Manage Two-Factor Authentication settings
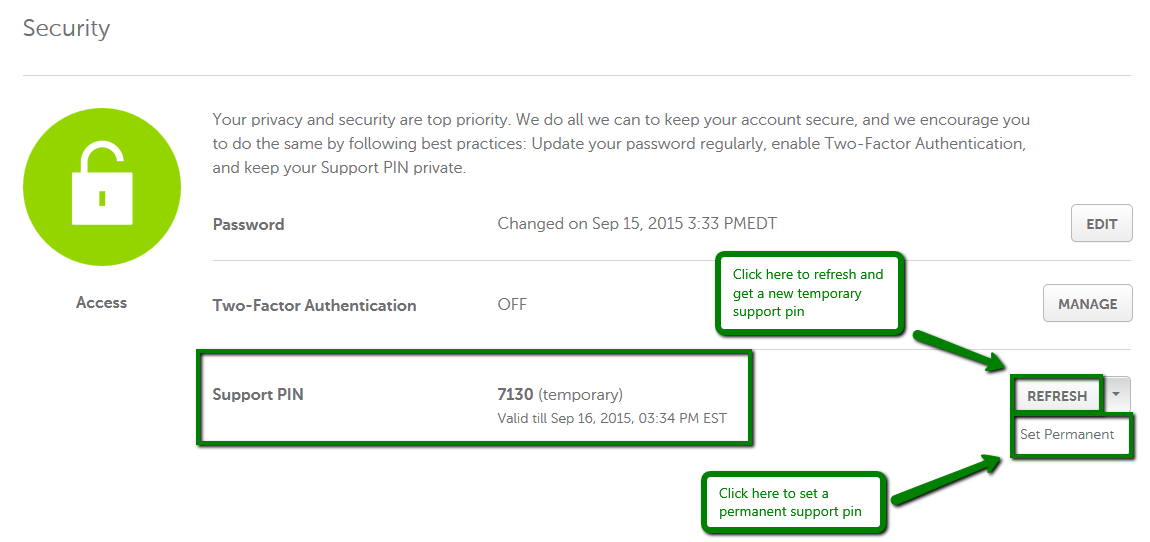The width and height of the screenshot is (1150, 542). click(1088, 304)
